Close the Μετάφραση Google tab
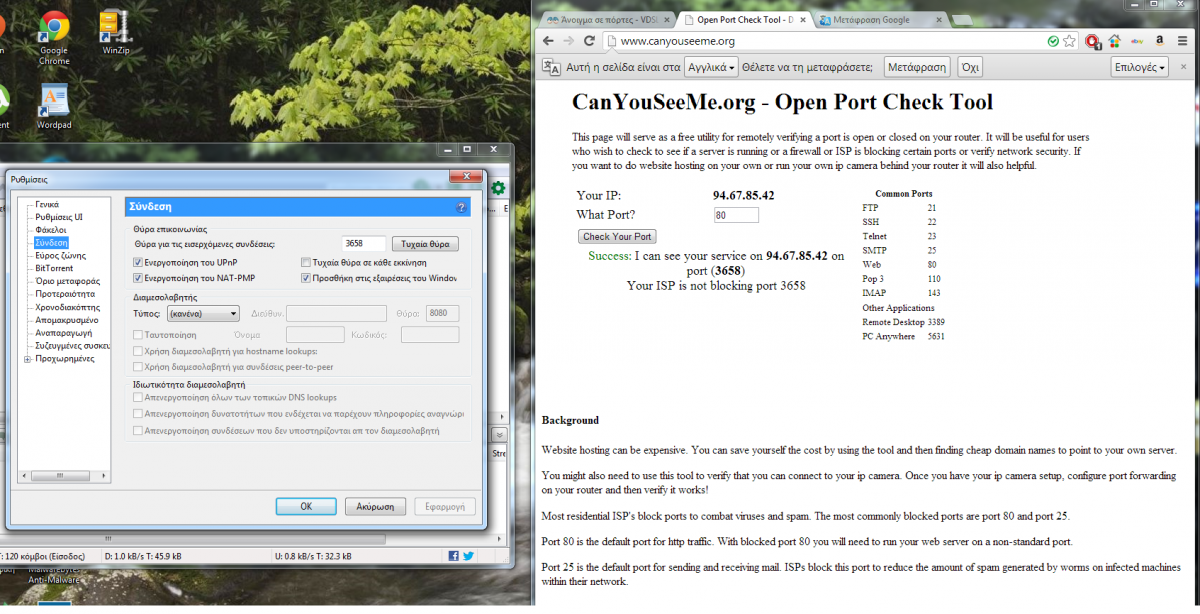This screenshot has height=614, width=1200. (938, 19)
